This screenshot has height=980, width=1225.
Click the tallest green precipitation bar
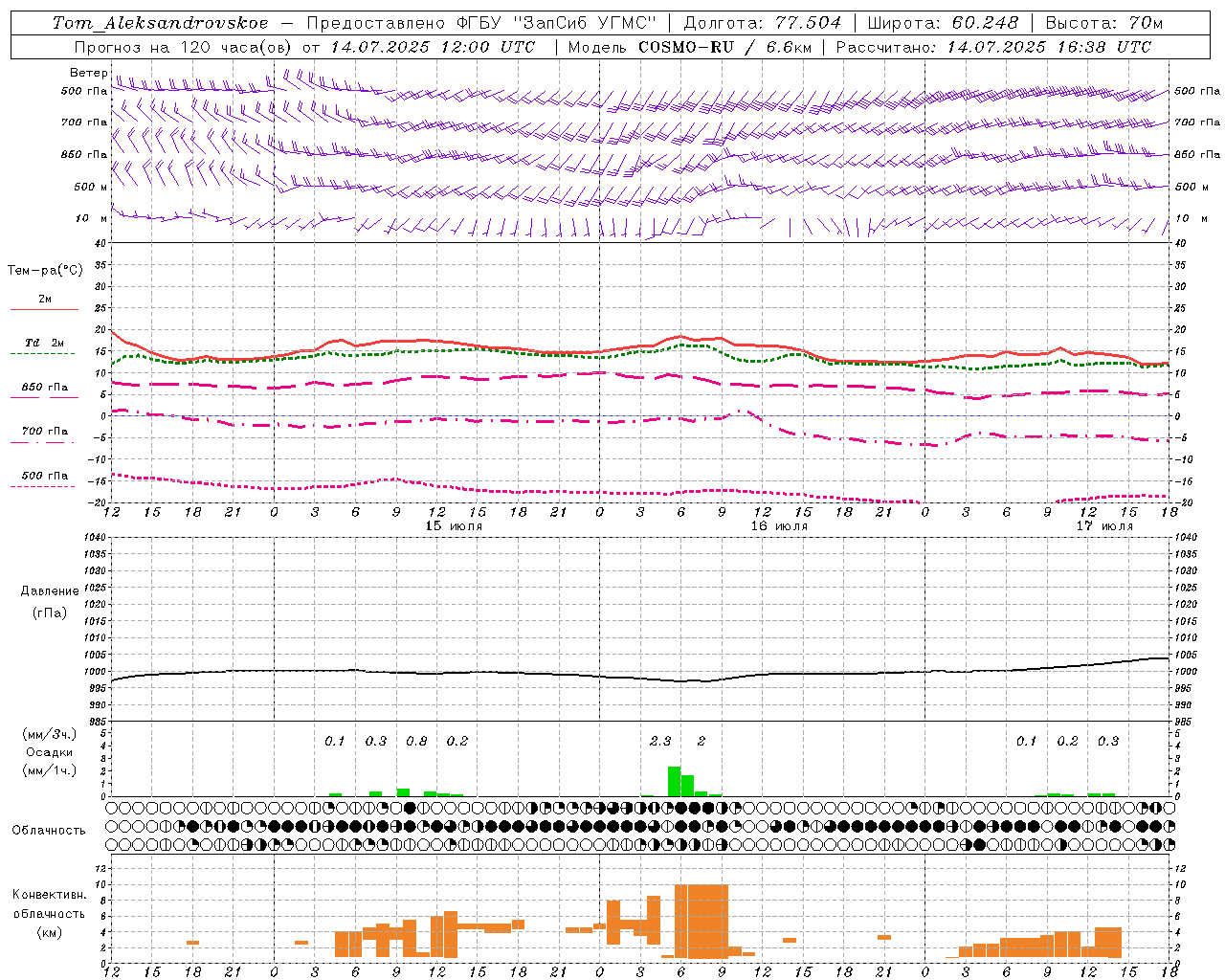point(674,781)
